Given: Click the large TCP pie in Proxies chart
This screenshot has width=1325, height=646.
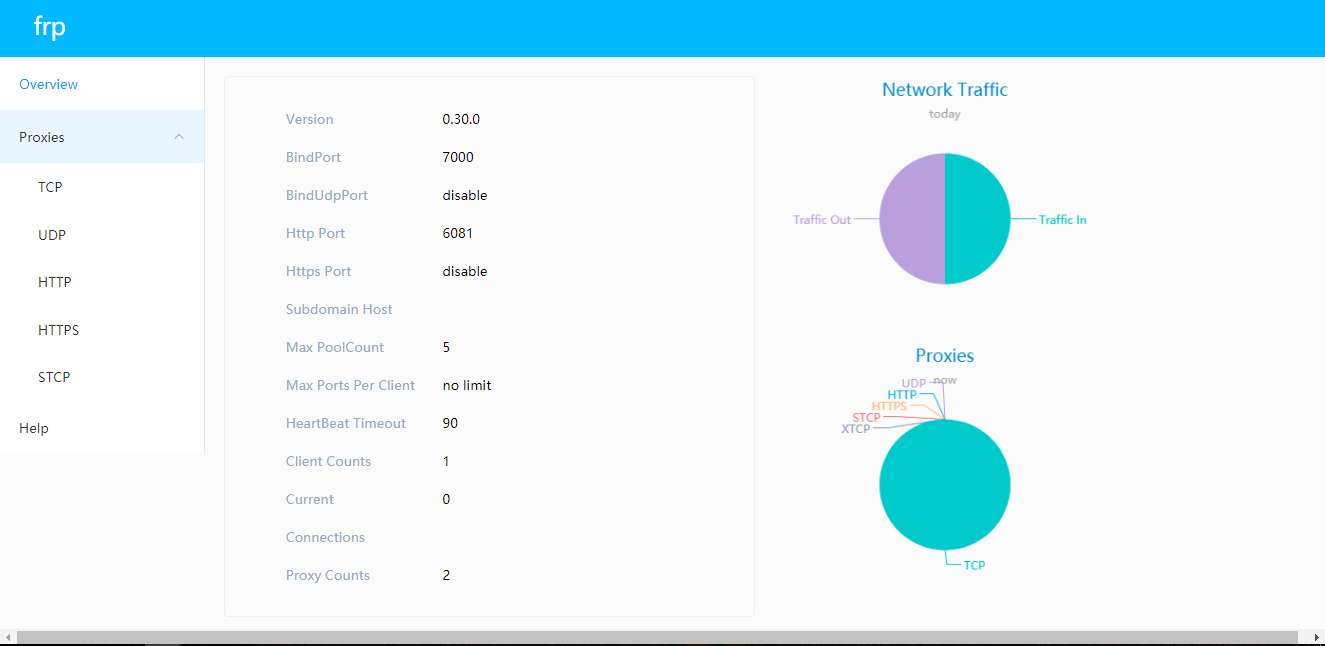Looking at the screenshot, I should pyautogui.click(x=945, y=487).
